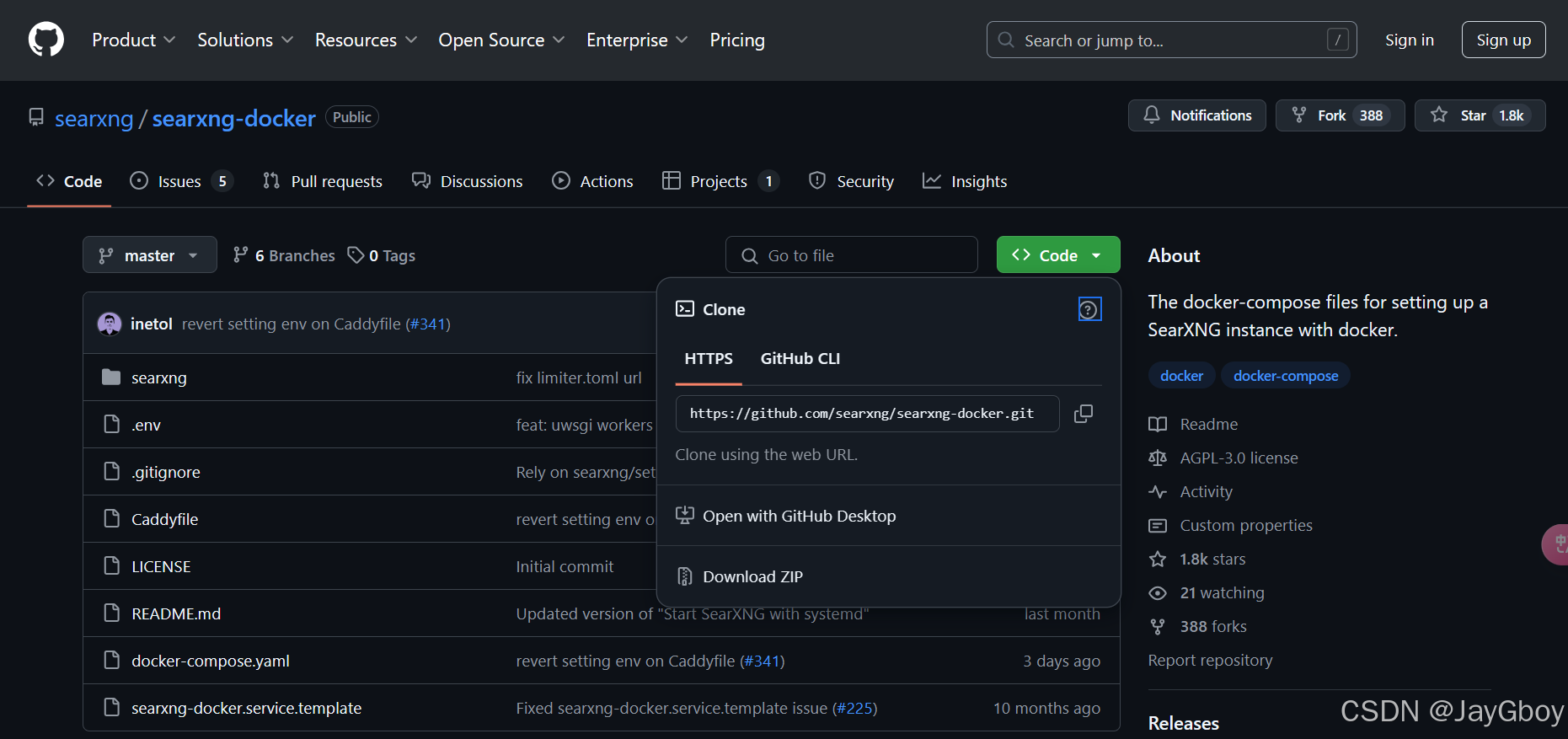Click the docker-compose topic tag
The image size is (1568, 739).
pos(1286,376)
